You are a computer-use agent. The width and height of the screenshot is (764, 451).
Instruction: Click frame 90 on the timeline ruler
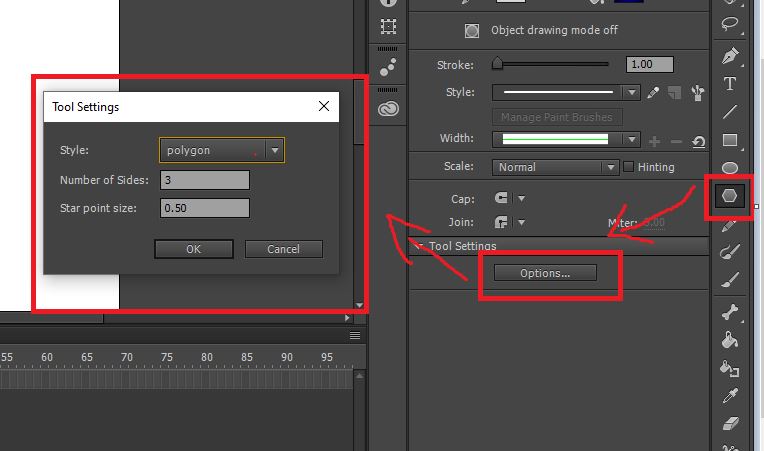point(286,357)
